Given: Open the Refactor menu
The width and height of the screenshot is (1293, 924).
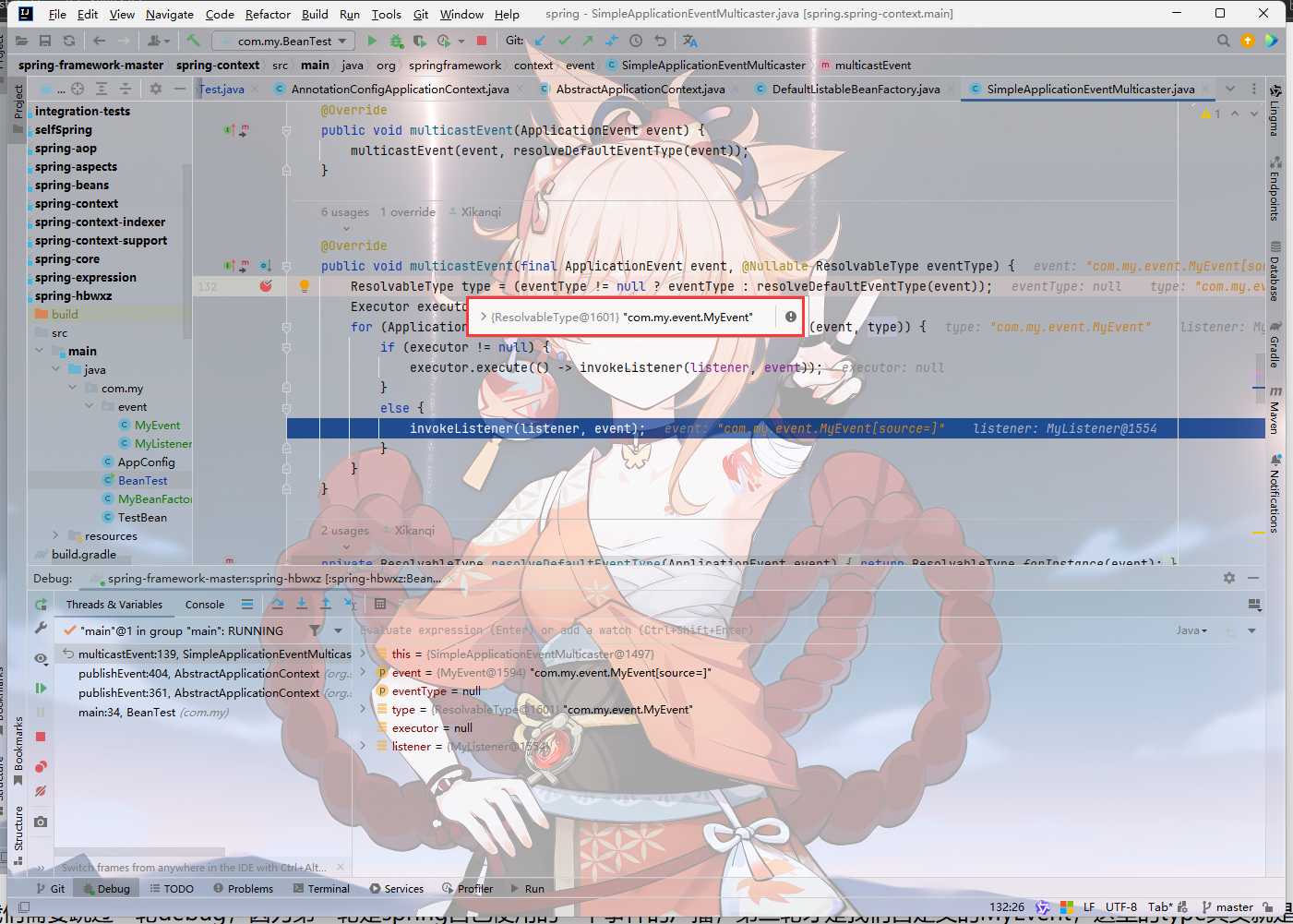Looking at the screenshot, I should pyautogui.click(x=268, y=14).
